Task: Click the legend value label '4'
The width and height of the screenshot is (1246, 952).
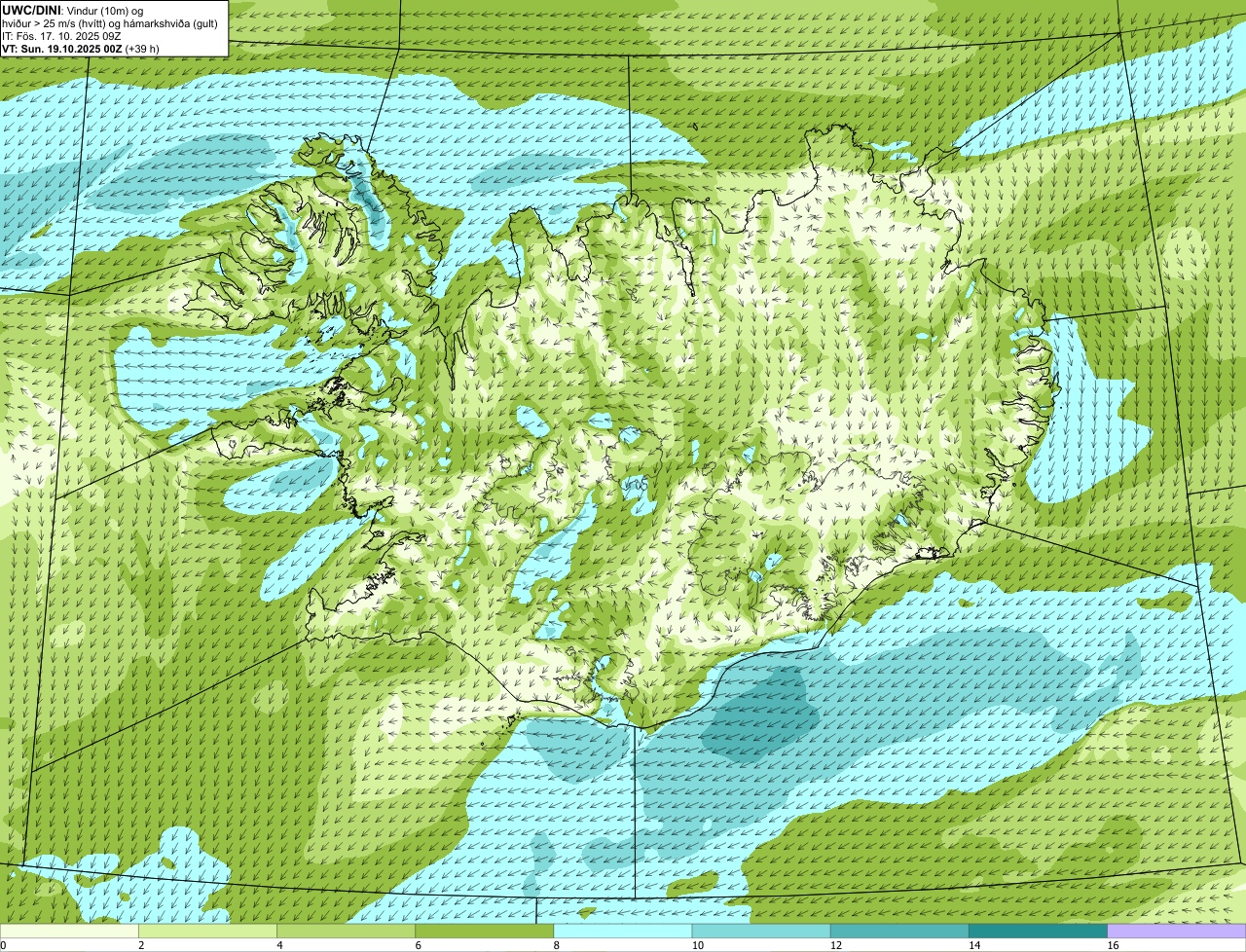Action: (280, 945)
